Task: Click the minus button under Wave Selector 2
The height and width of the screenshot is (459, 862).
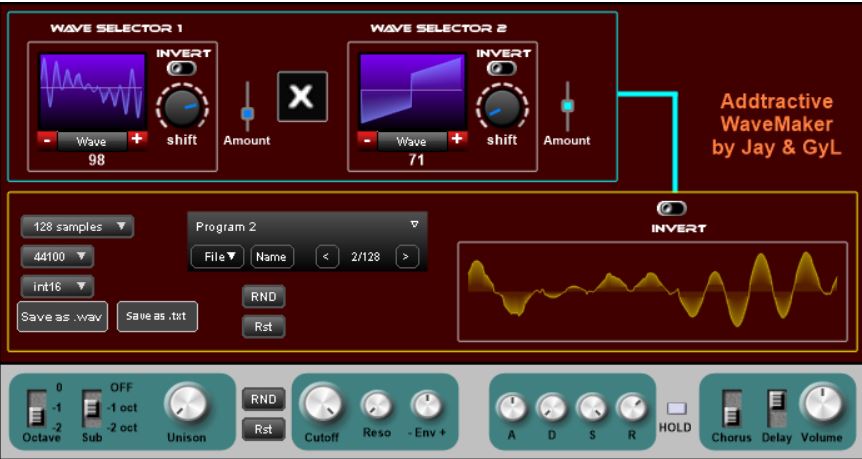Action: click(x=367, y=140)
